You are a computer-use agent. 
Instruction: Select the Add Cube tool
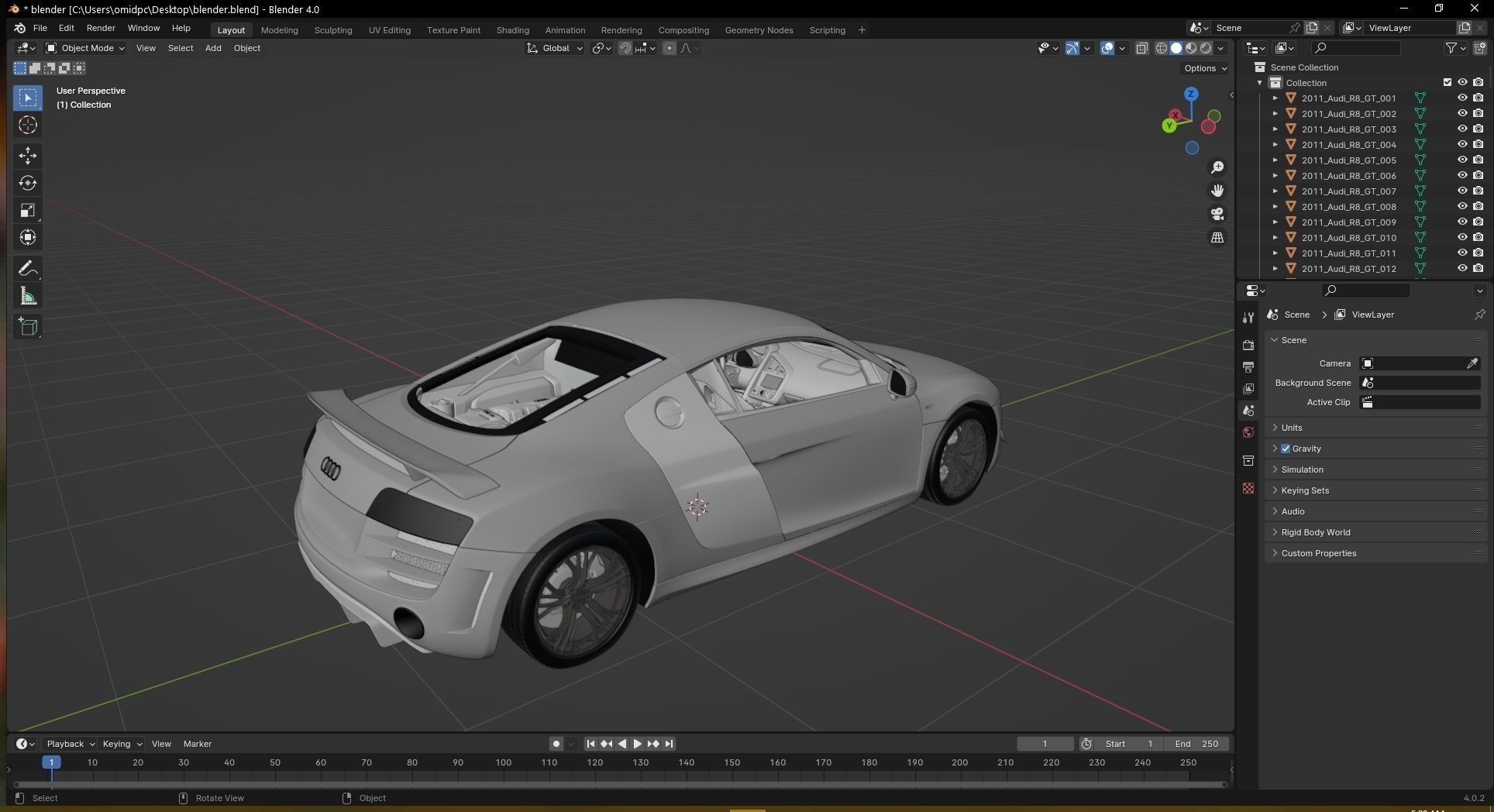(x=28, y=327)
